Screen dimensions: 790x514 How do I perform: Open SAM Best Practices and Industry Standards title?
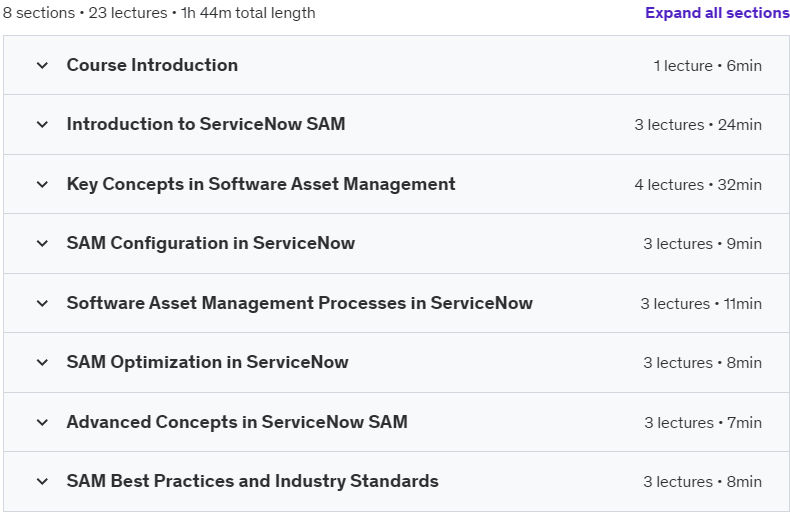coord(252,481)
